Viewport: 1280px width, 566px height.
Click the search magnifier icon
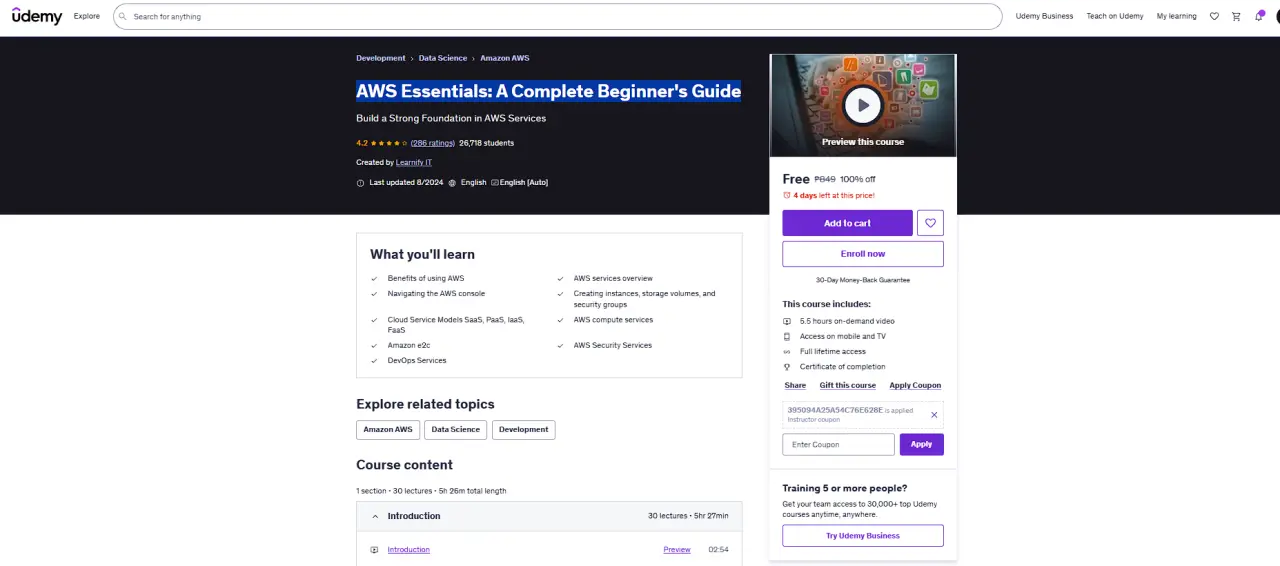click(123, 16)
